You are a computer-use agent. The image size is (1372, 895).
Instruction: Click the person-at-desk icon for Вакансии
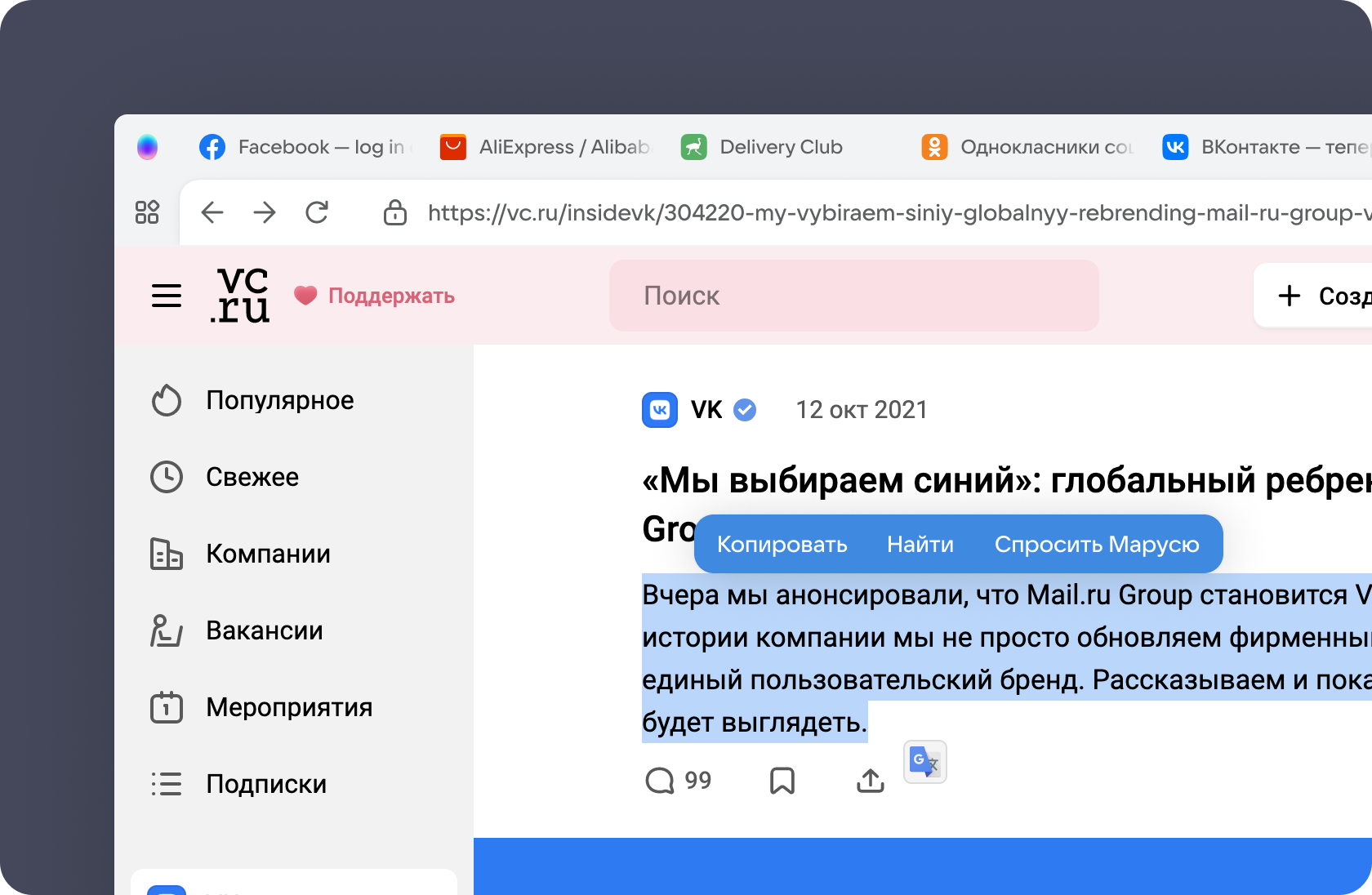pos(167,630)
